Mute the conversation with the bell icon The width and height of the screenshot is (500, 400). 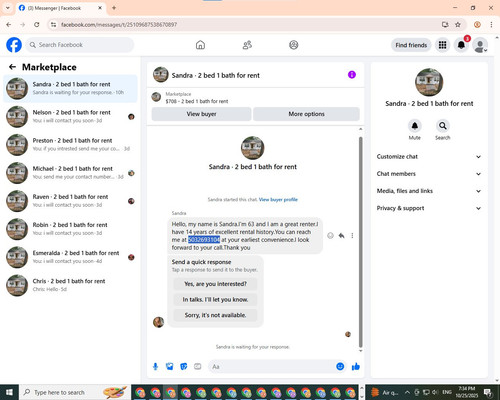pyautogui.click(x=415, y=126)
